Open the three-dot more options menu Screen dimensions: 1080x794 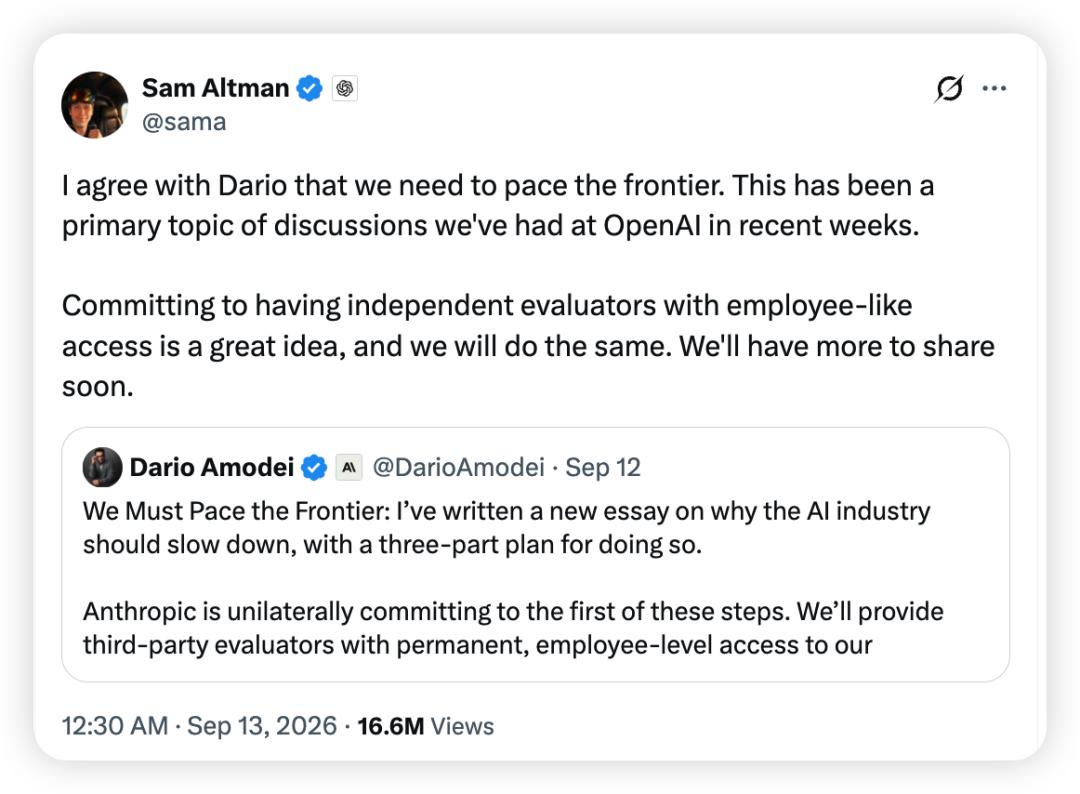[994, 88]
